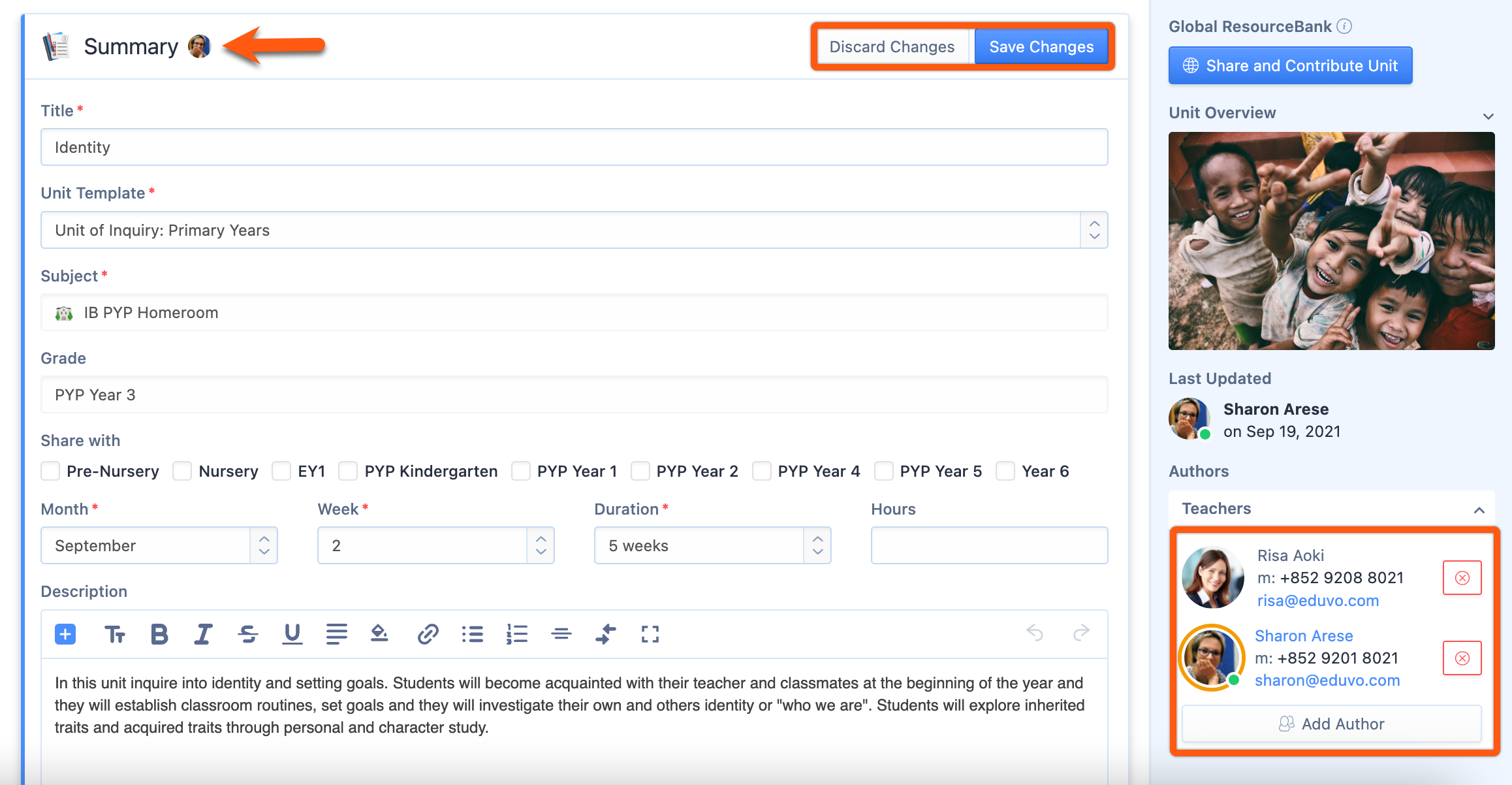Remove Risa Aoki from authors
The width and height of the screenshot is (1512, 785).
[x=1462, y=578]
